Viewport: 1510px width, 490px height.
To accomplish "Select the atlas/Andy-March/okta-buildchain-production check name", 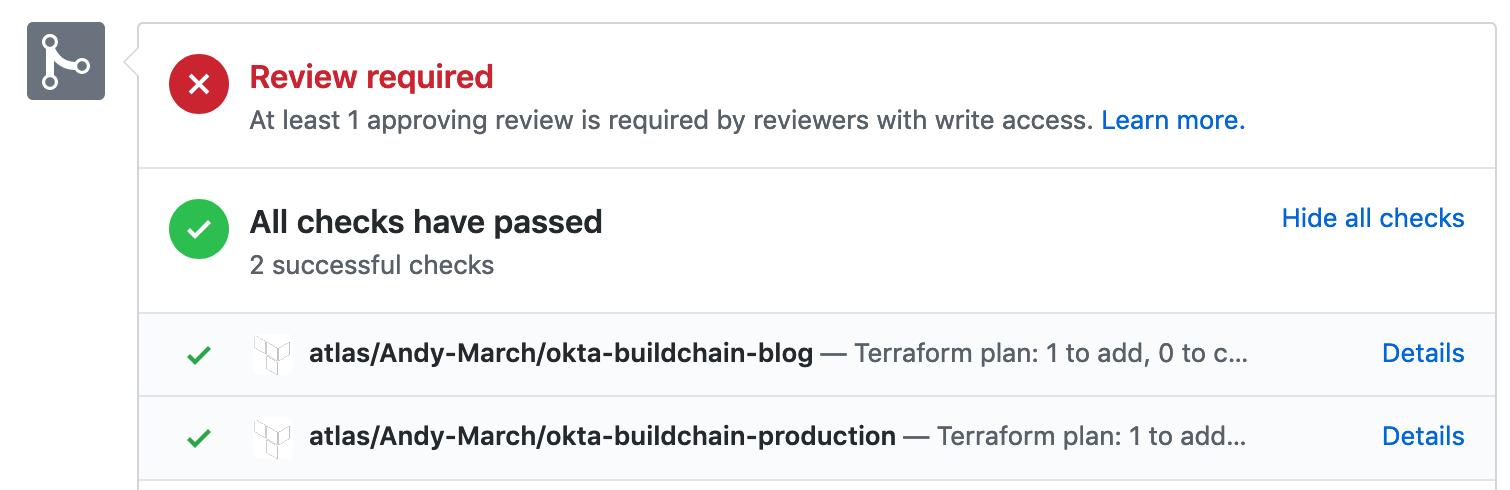I will pyautogui.click(x=602, y=437).
